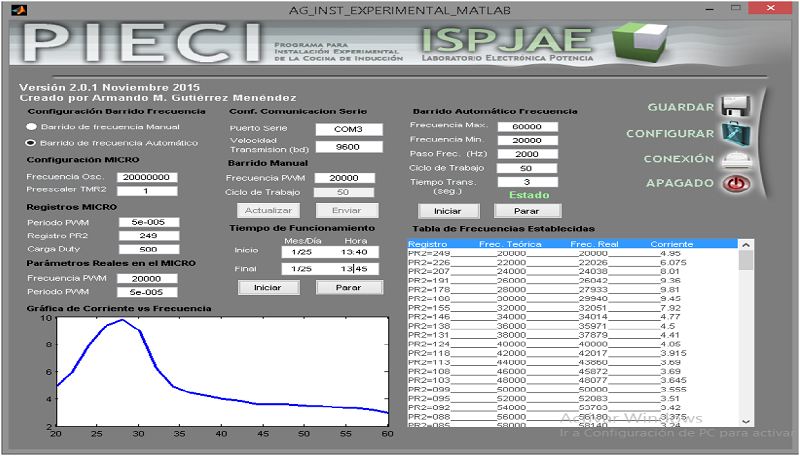Click the Velocidad Transmisión 9600 field

(x=349, y=147)
